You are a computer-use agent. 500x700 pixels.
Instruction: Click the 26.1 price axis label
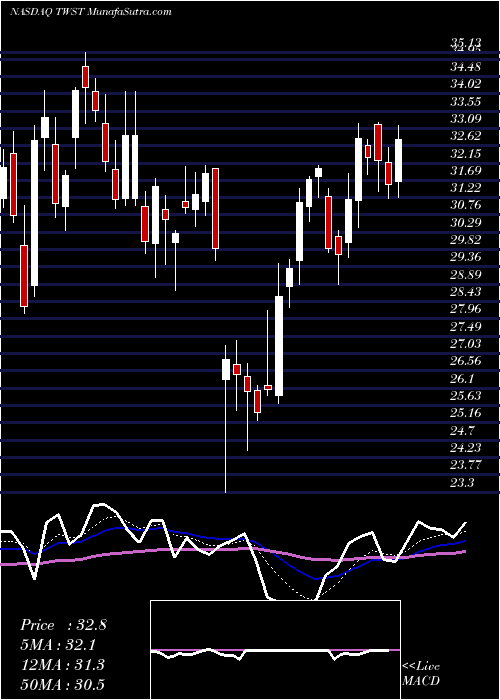click(x=462, y=379)
